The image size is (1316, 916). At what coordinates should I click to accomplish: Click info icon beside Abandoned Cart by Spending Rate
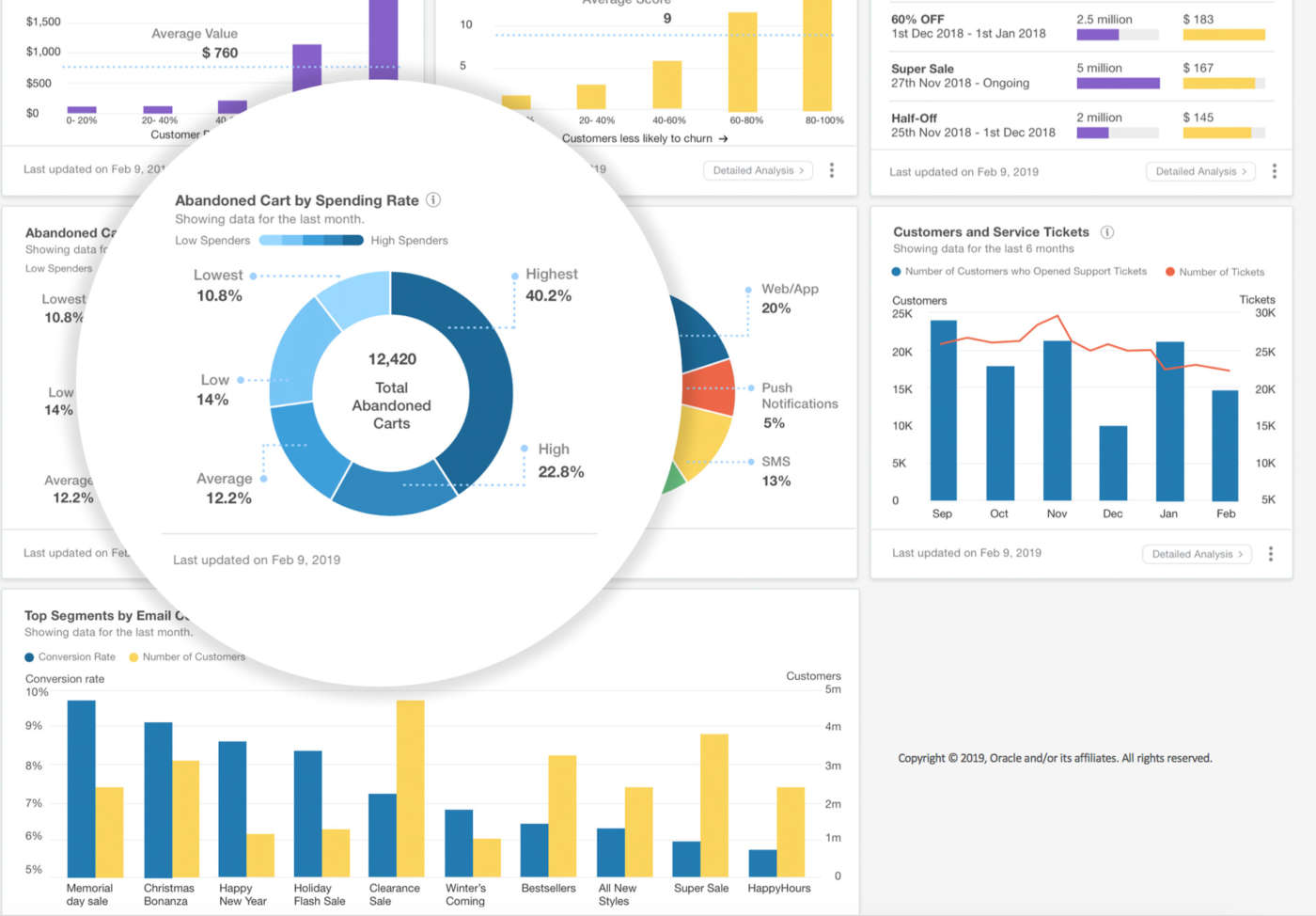click(x=433, y=199)
